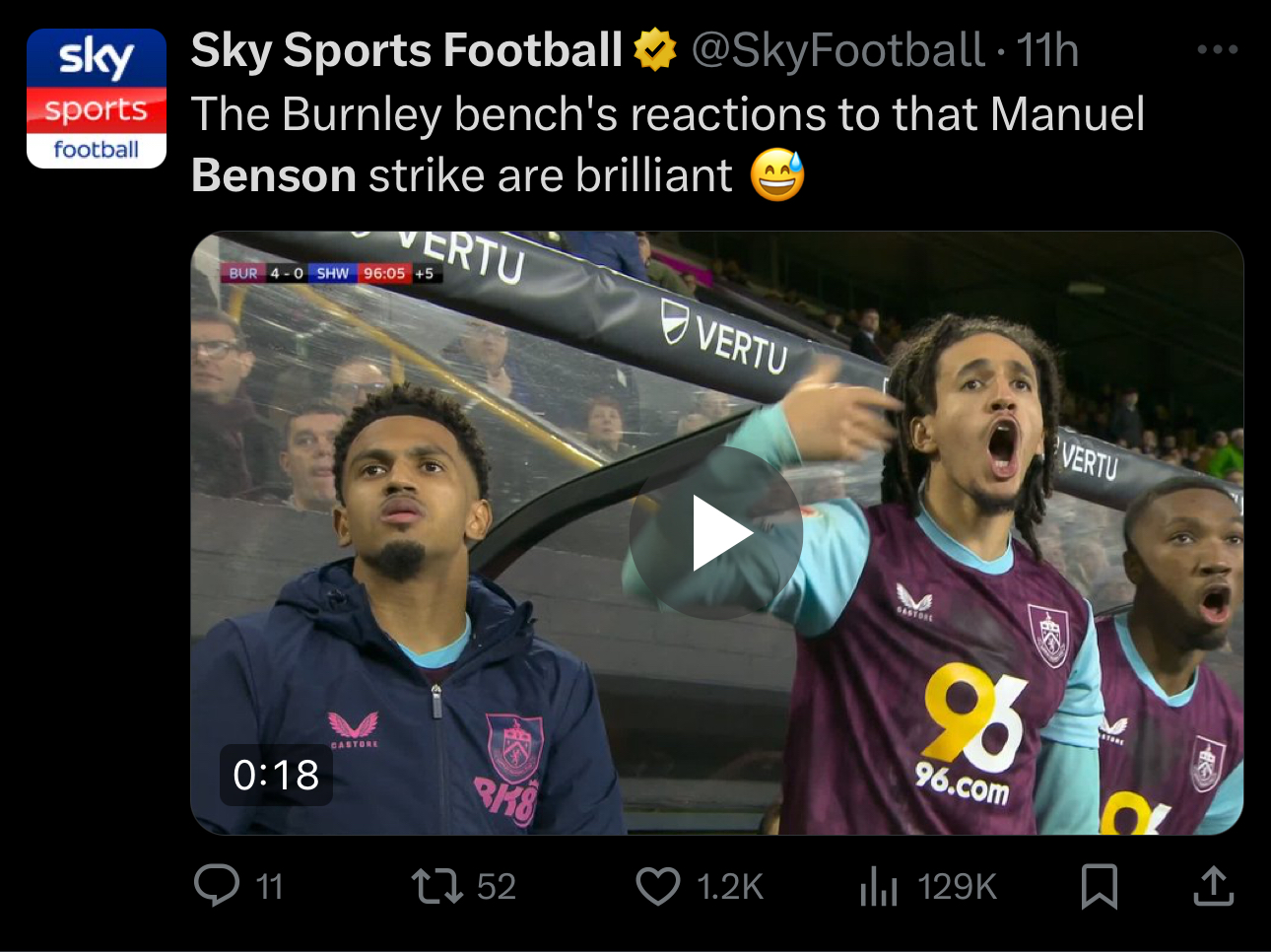The height and width of the screenshot is (952, 1271).
Task: Open the Sky Sports Football profile avatar
Action: pos(96,99)
